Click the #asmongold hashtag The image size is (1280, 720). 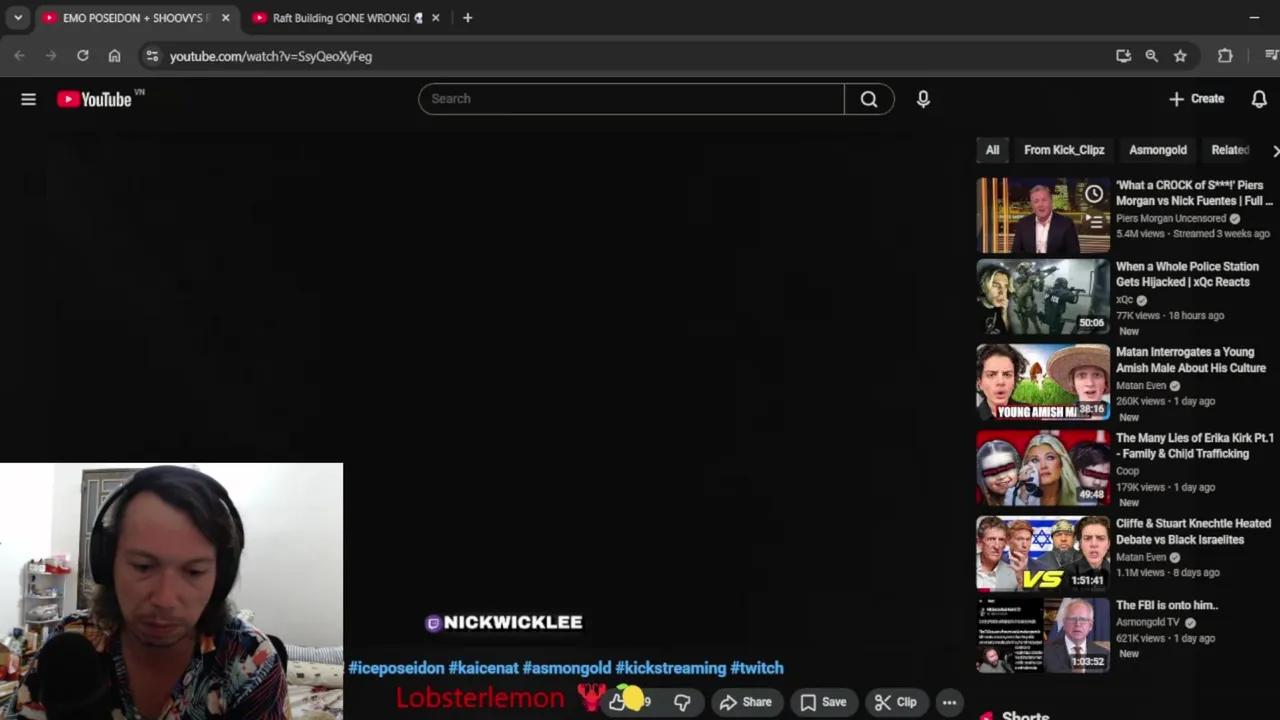pyautogui.click(x=566, y=668)
